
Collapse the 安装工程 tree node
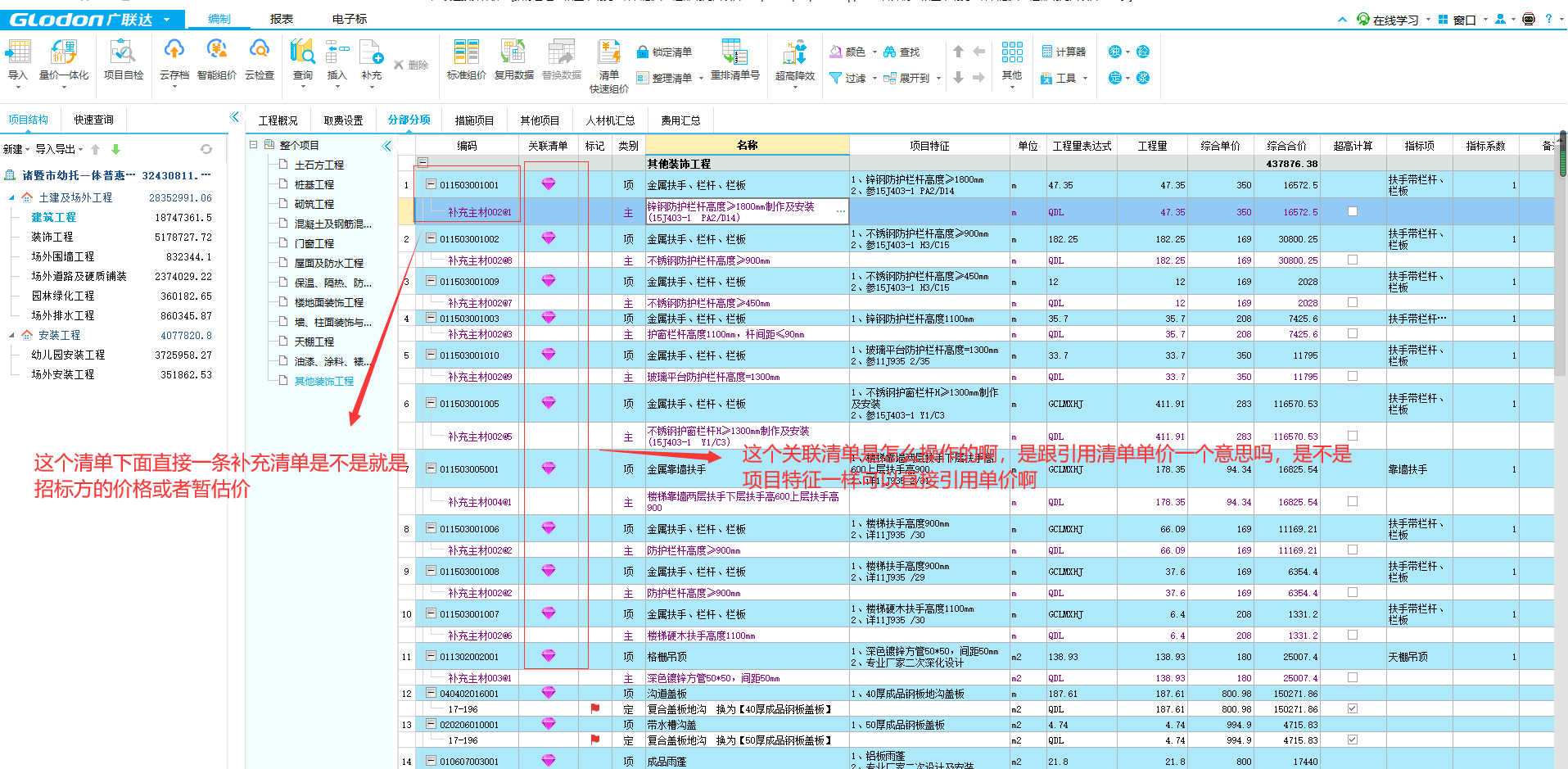point(11,335)
